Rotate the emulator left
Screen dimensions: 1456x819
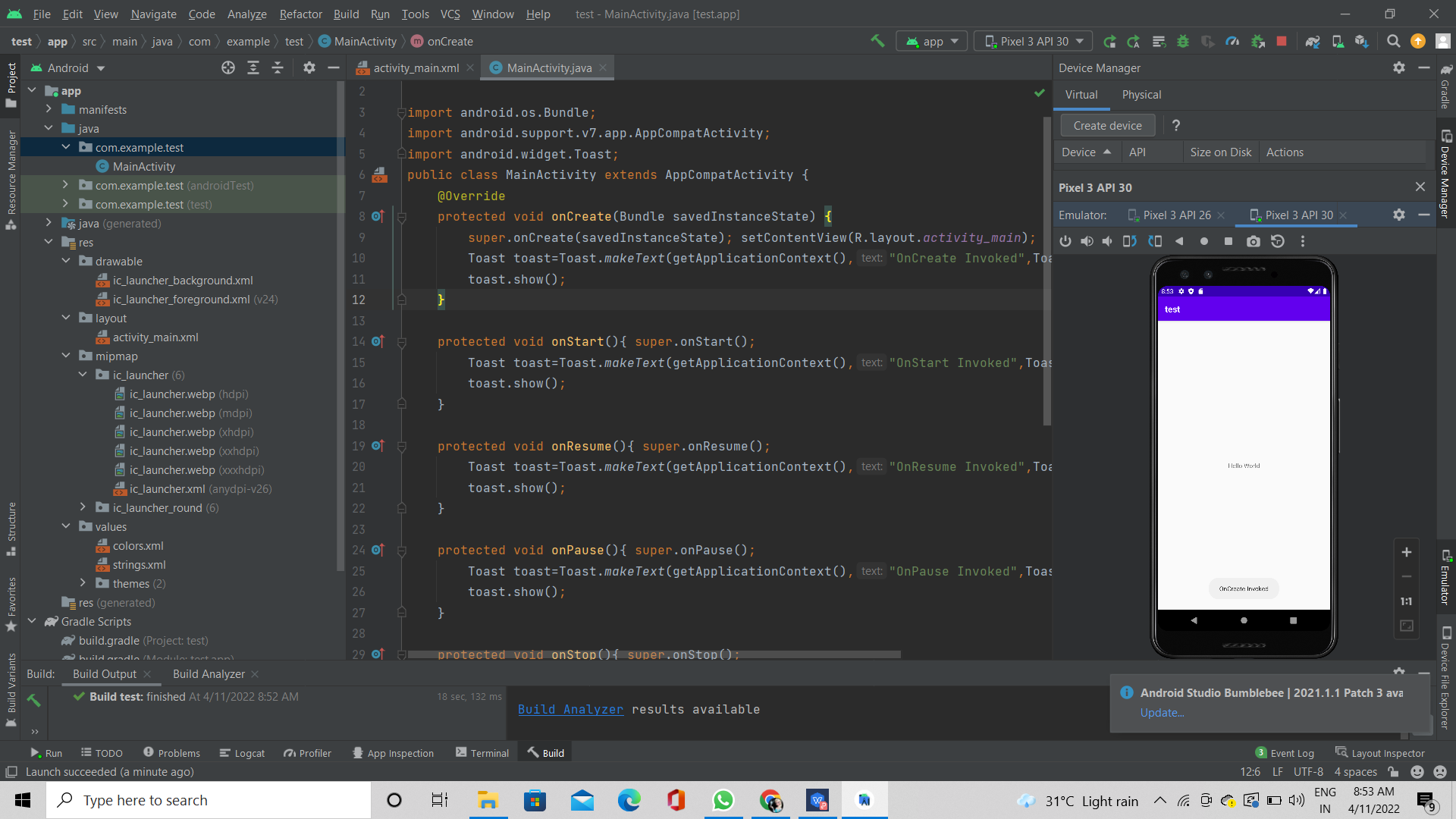pos(1129,241)
